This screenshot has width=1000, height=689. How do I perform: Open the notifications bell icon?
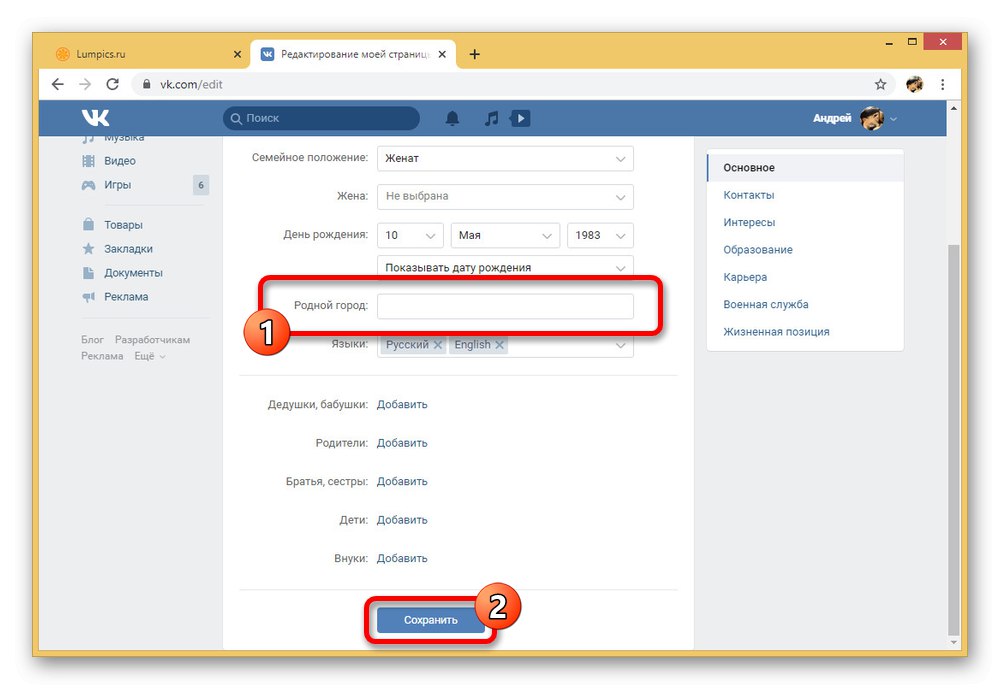(x=452, y=118)
